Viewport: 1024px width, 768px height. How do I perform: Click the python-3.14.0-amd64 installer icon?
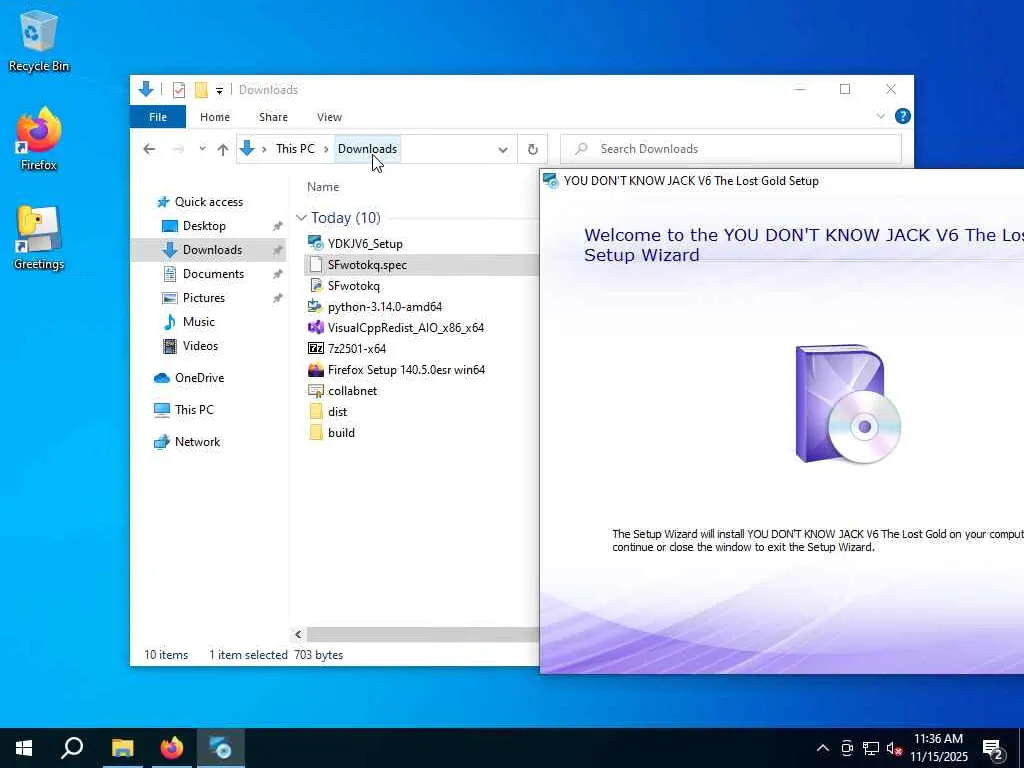(315, 306)
